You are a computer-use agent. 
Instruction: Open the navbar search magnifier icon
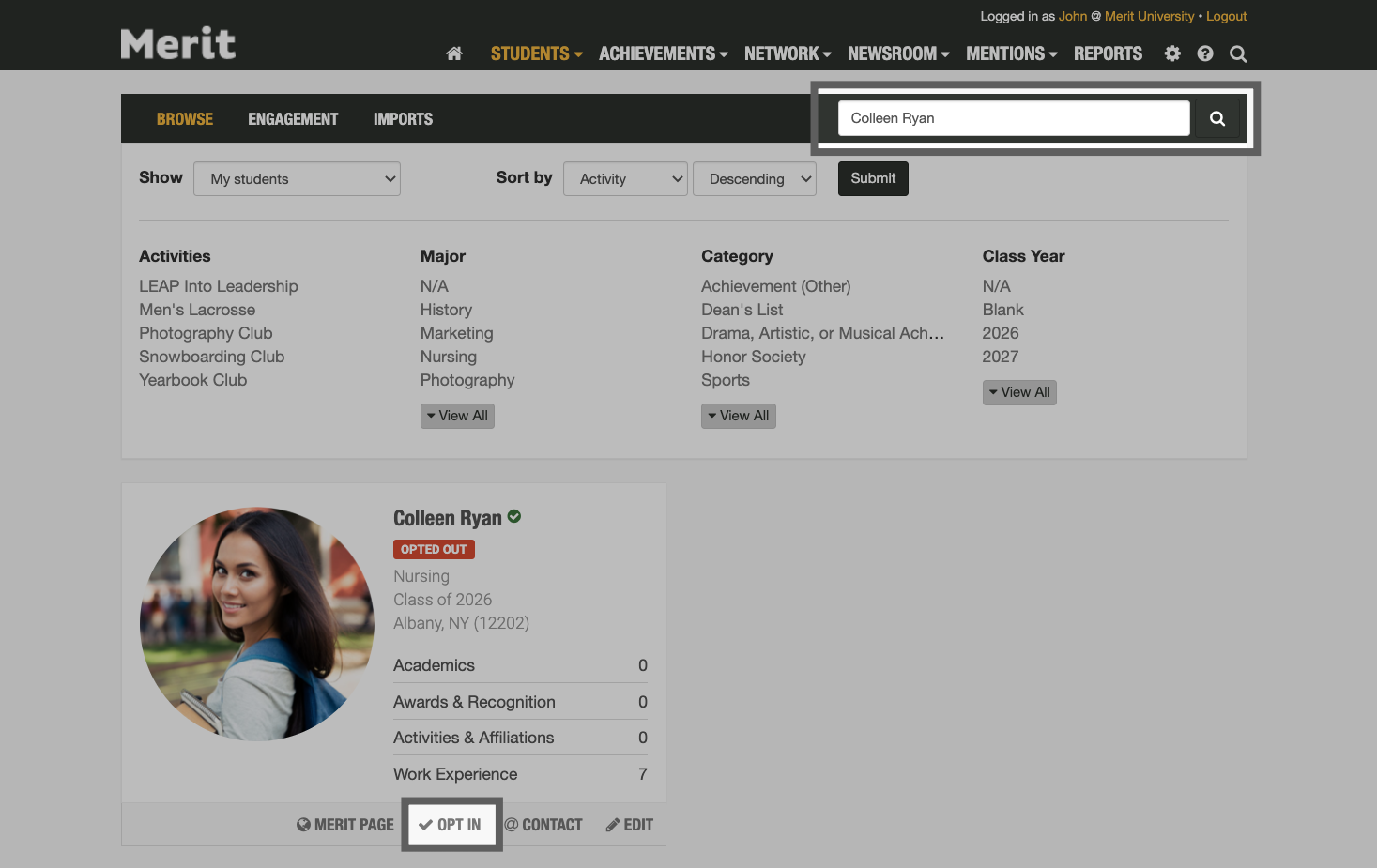point(1237,53)
